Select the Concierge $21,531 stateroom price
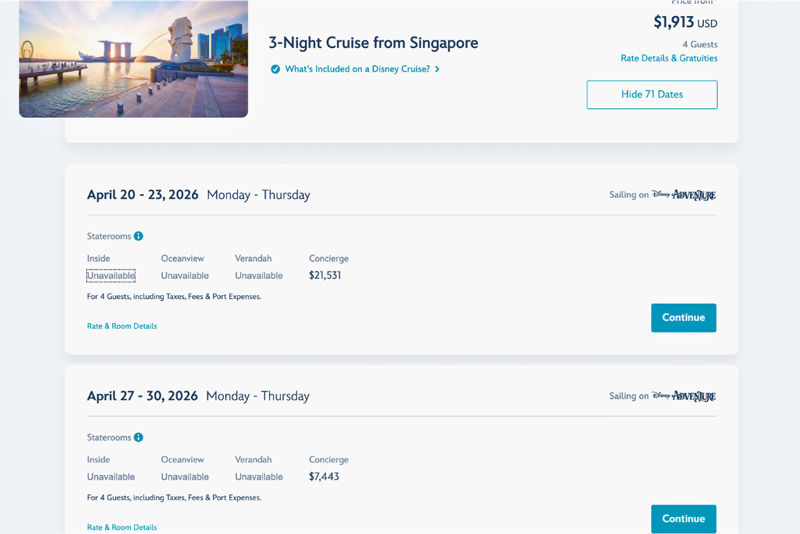The height and width of the screenshot is (534, 800). 325,276
